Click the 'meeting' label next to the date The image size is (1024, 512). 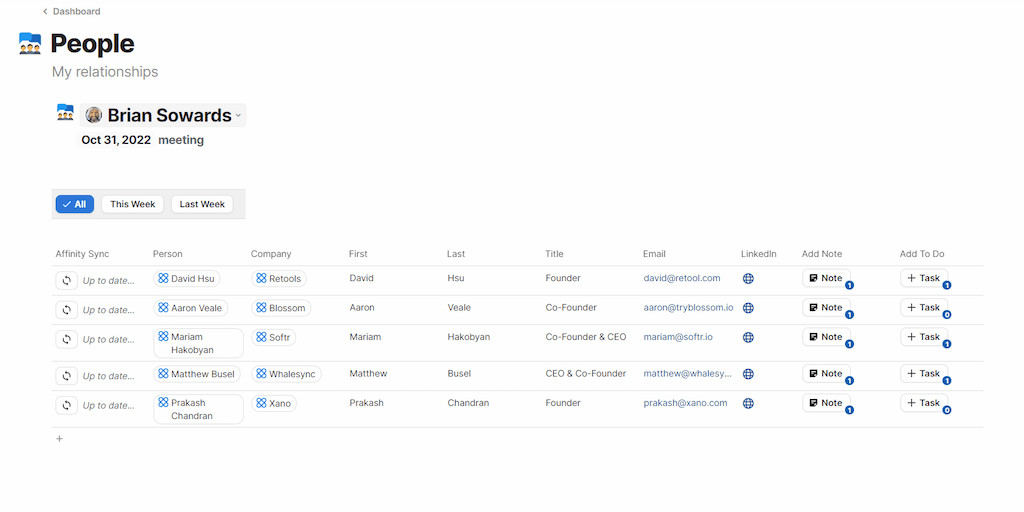(x=181, y=140)
